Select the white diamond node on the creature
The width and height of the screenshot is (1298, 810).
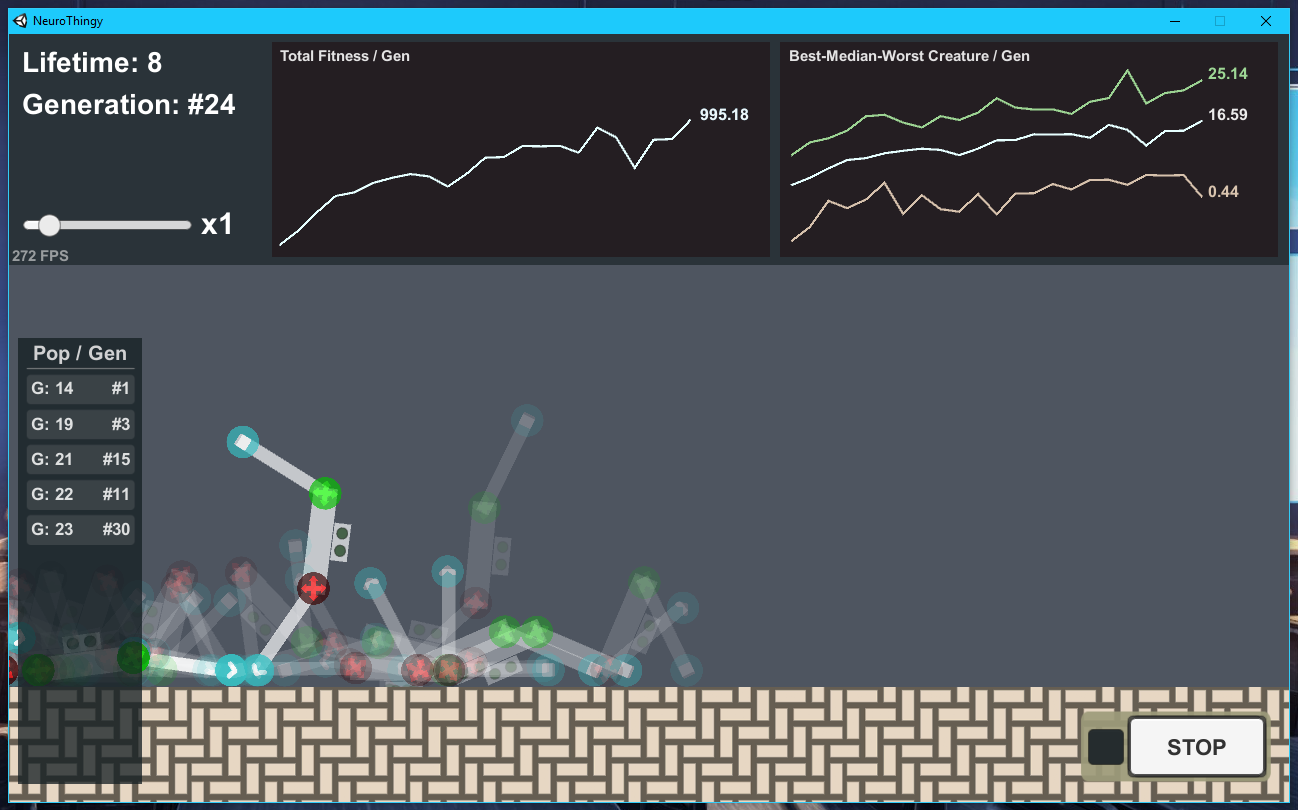point(242,441)
